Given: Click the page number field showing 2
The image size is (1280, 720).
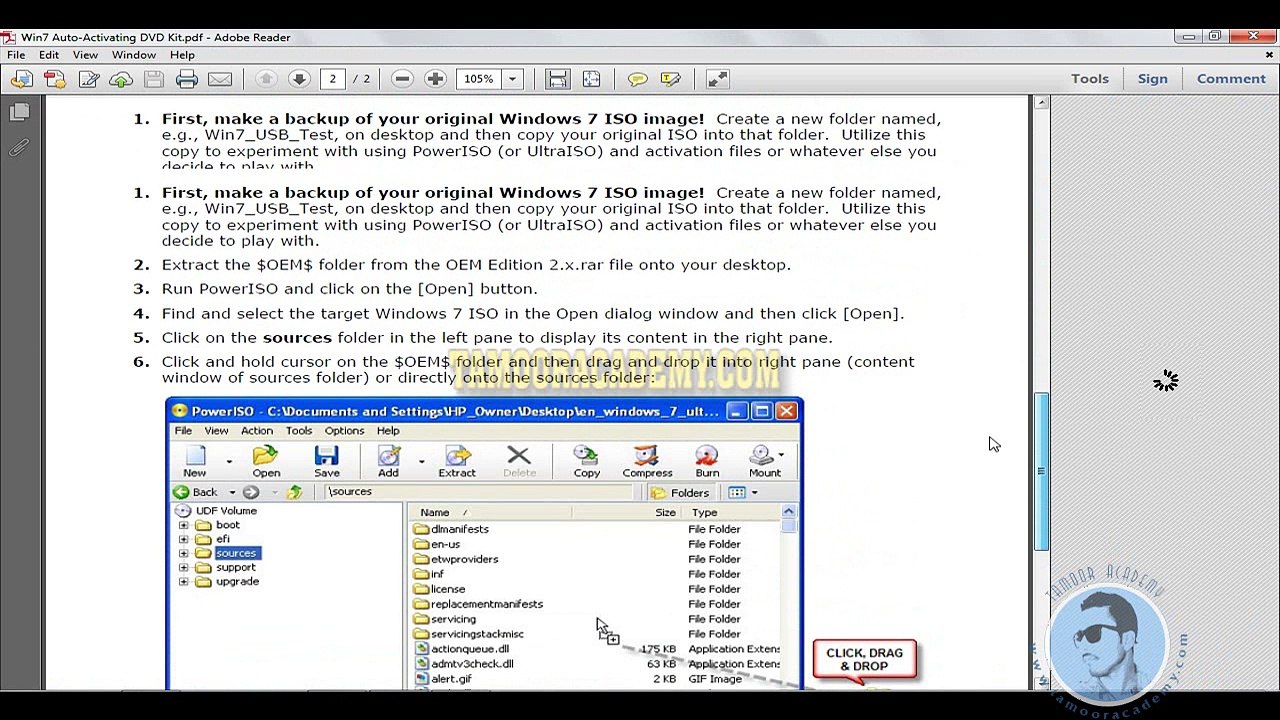Looking at the screenshot, I should point(333,79).
